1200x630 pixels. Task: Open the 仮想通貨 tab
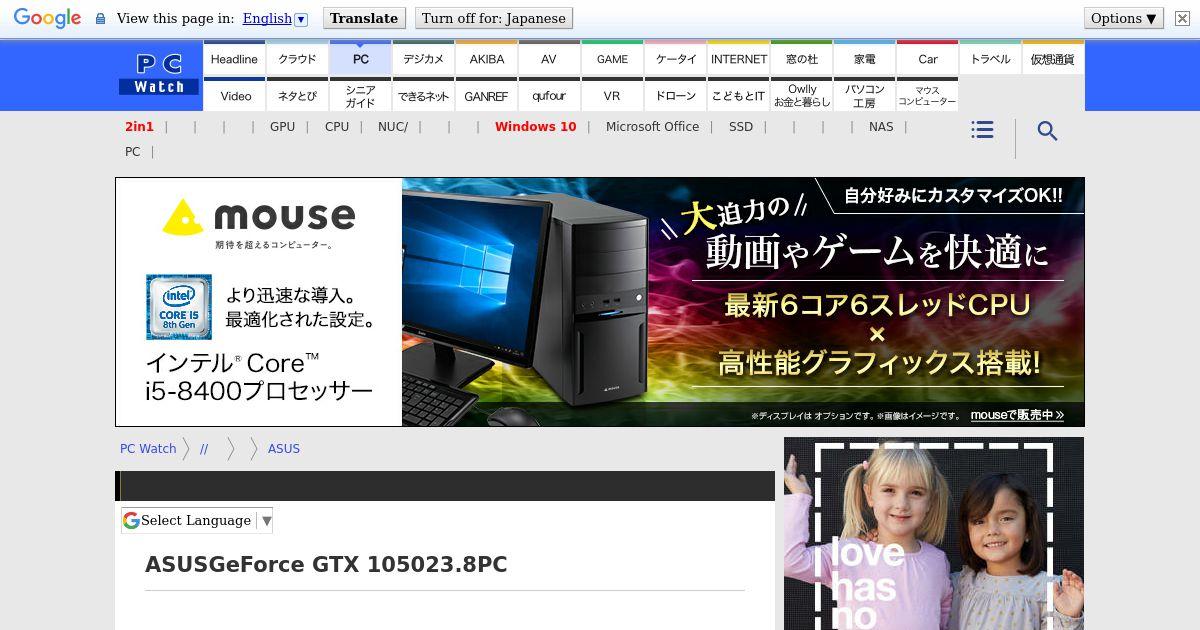click(1052, 58)
